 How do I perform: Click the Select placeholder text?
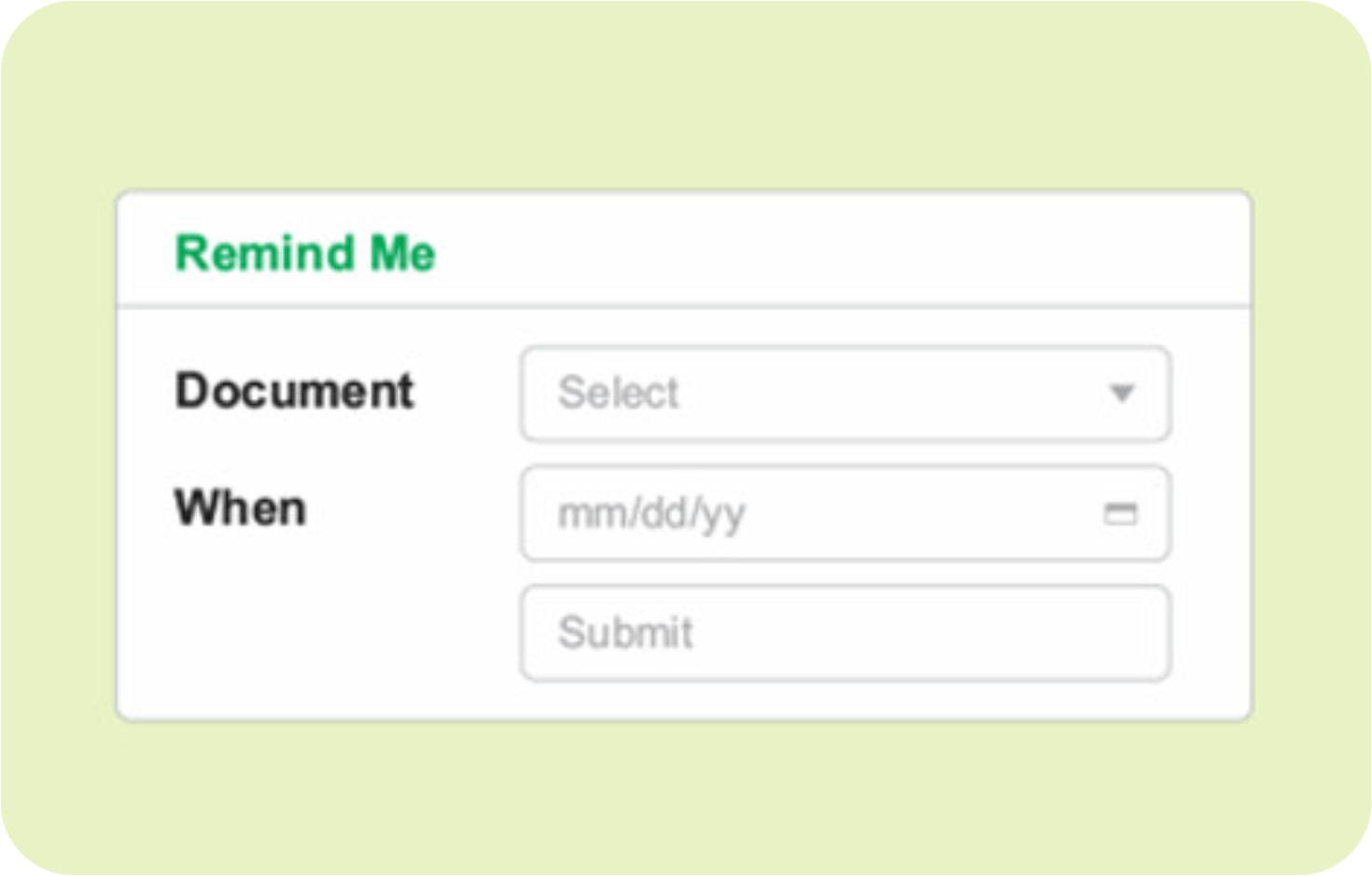coord(618,393)
